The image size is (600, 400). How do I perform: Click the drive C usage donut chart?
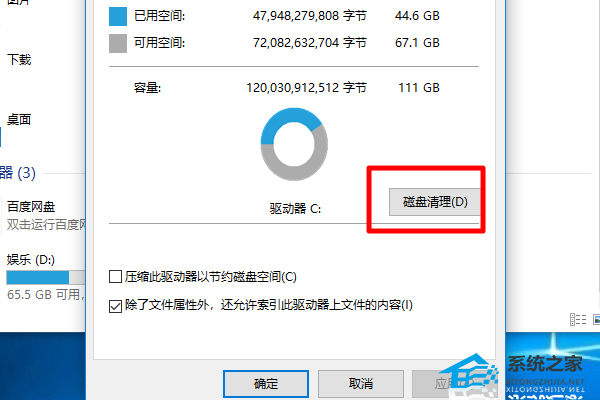tap(294, 144)
